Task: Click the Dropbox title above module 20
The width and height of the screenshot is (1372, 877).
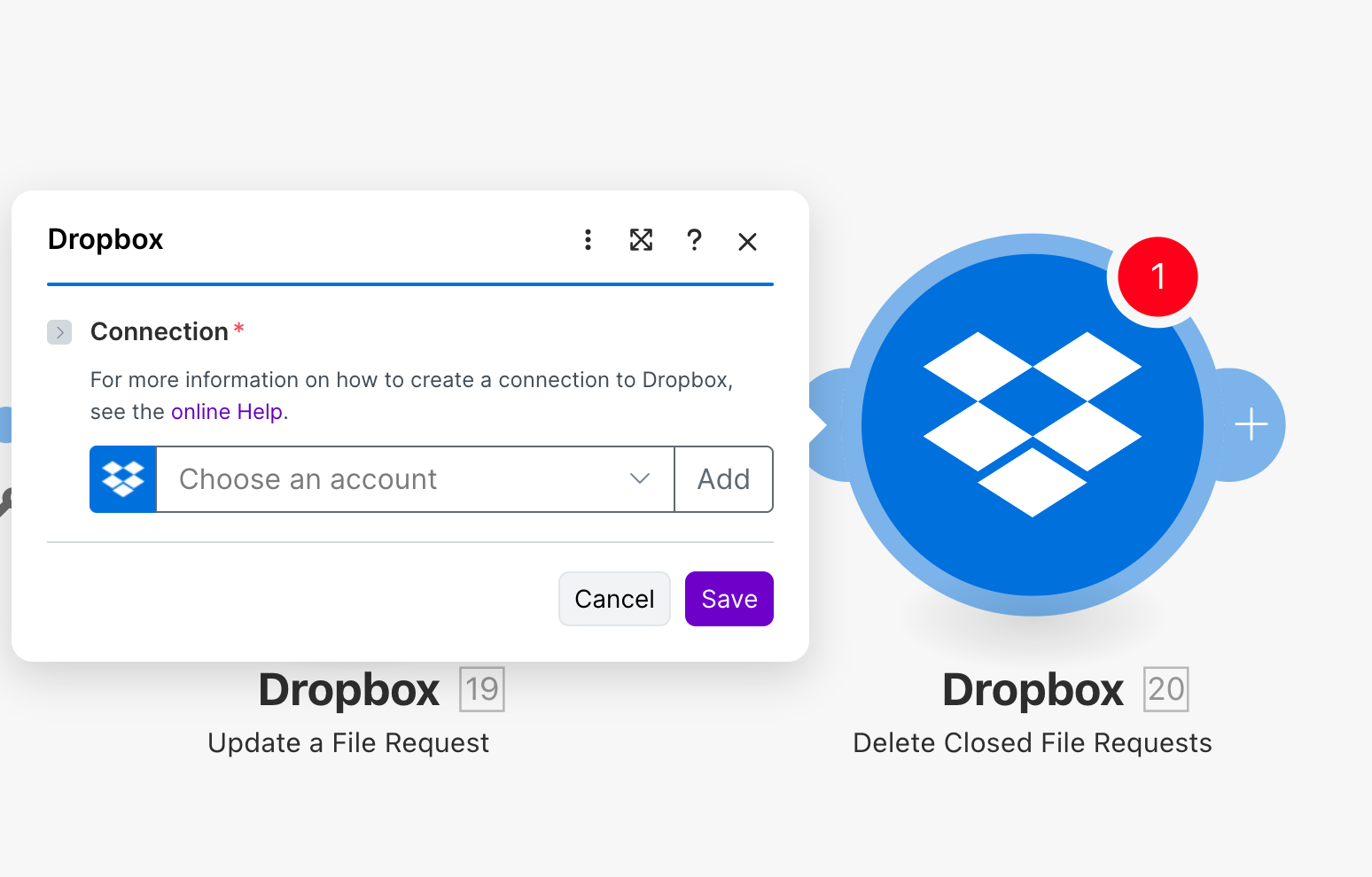Action: [x=1033, y=689]
